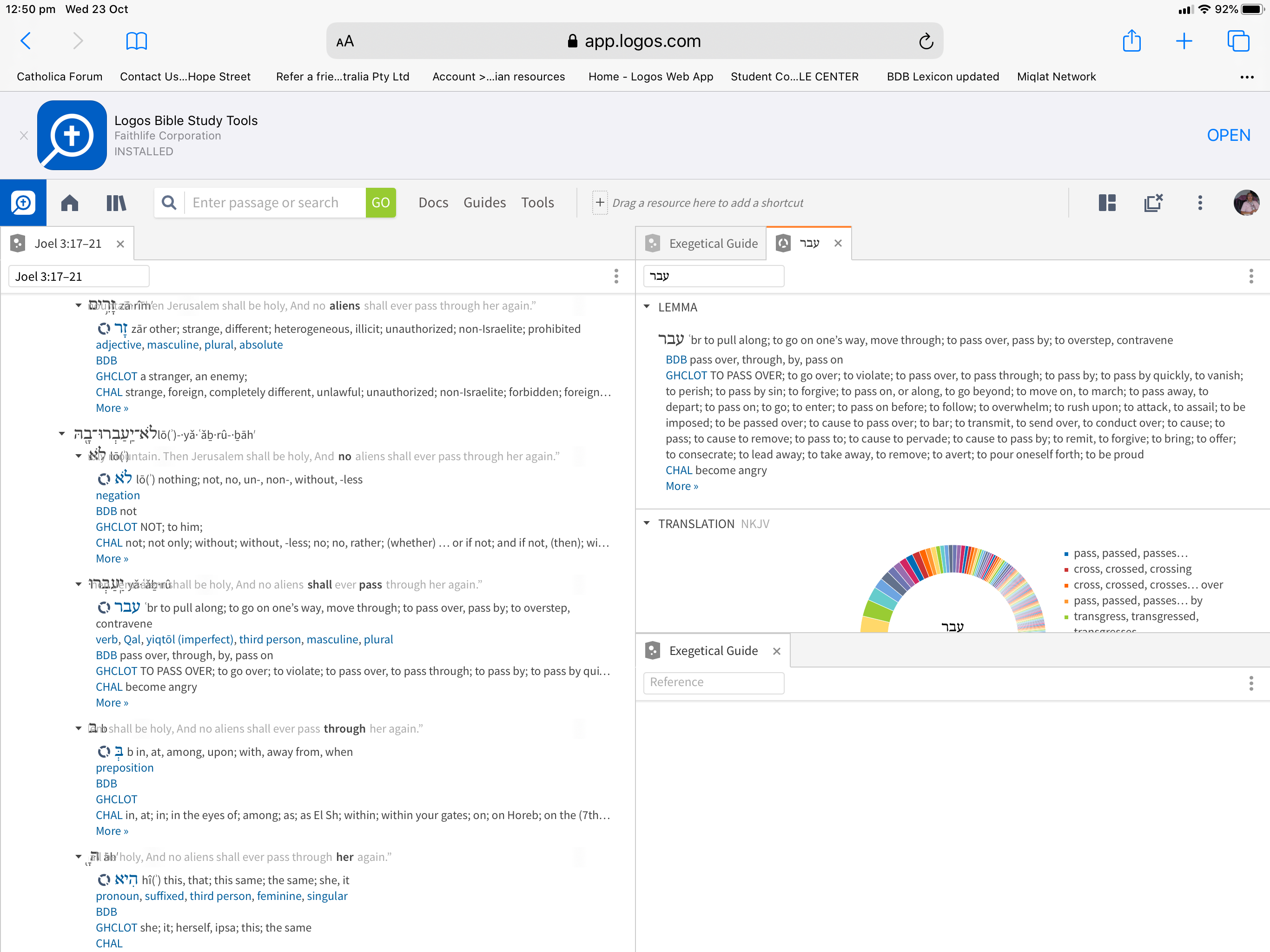Select the Joel 3:17–21 tab

pos(68,244)
